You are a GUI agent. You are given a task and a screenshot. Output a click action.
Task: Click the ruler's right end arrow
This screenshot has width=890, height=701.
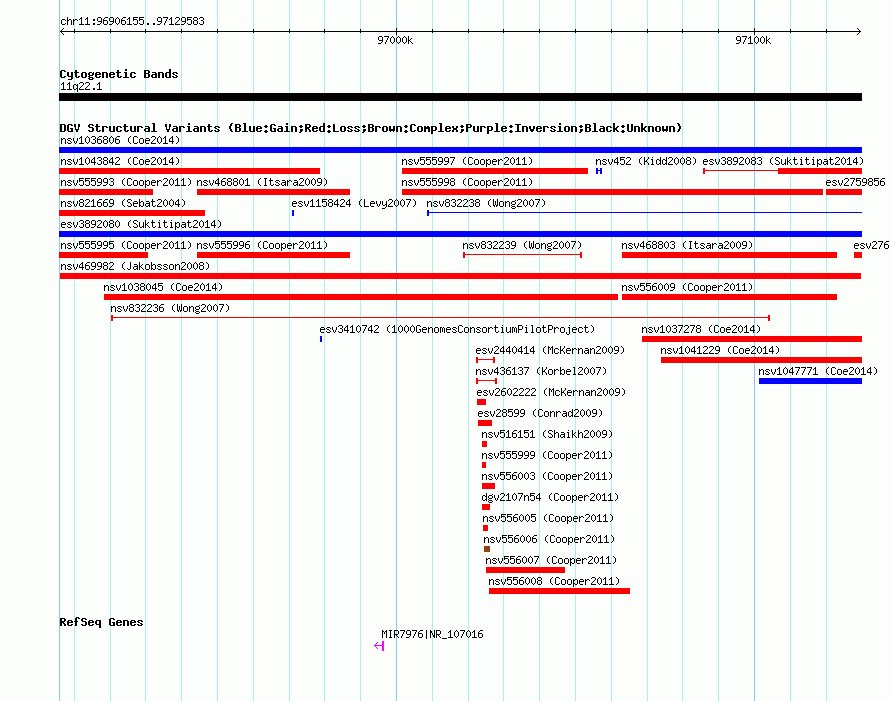859,32
